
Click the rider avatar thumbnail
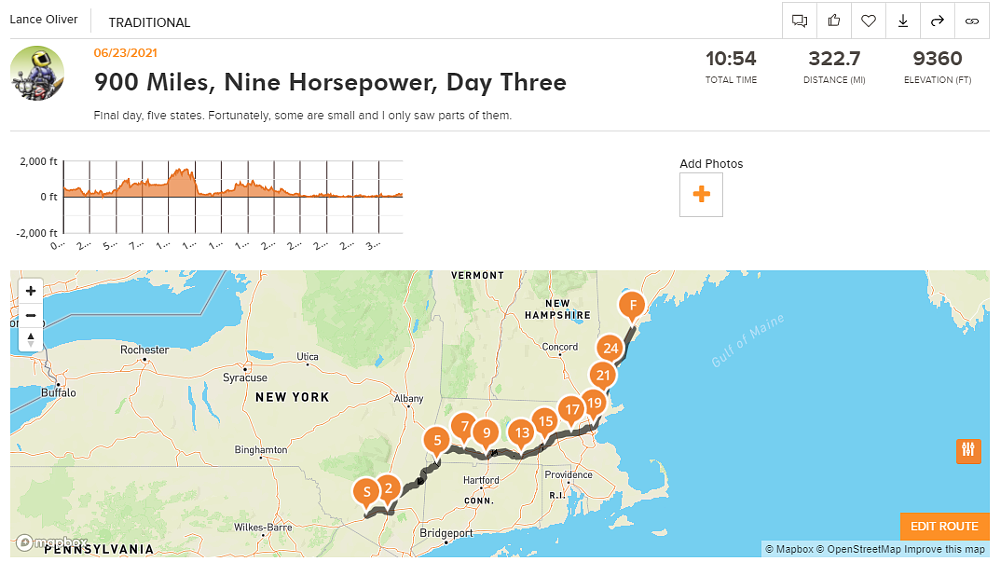pos(37,73)
